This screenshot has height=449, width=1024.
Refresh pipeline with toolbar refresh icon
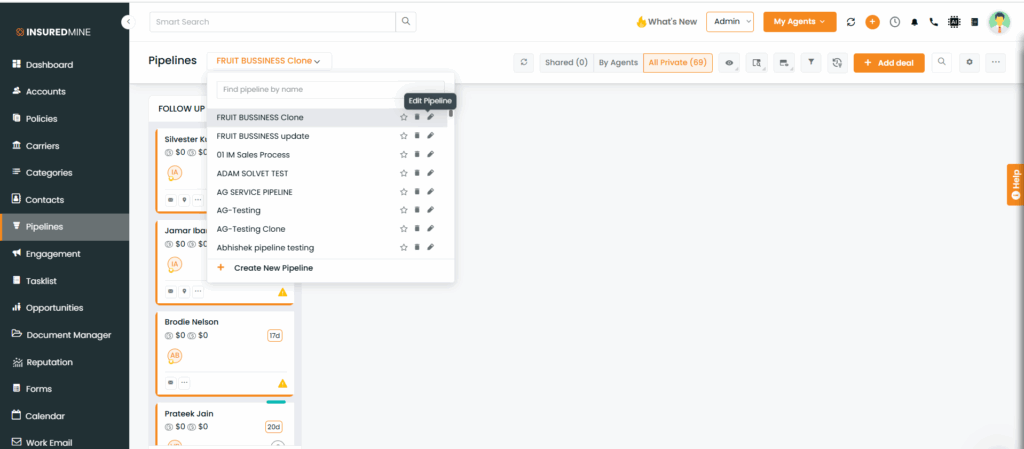(x=523, y=63)
